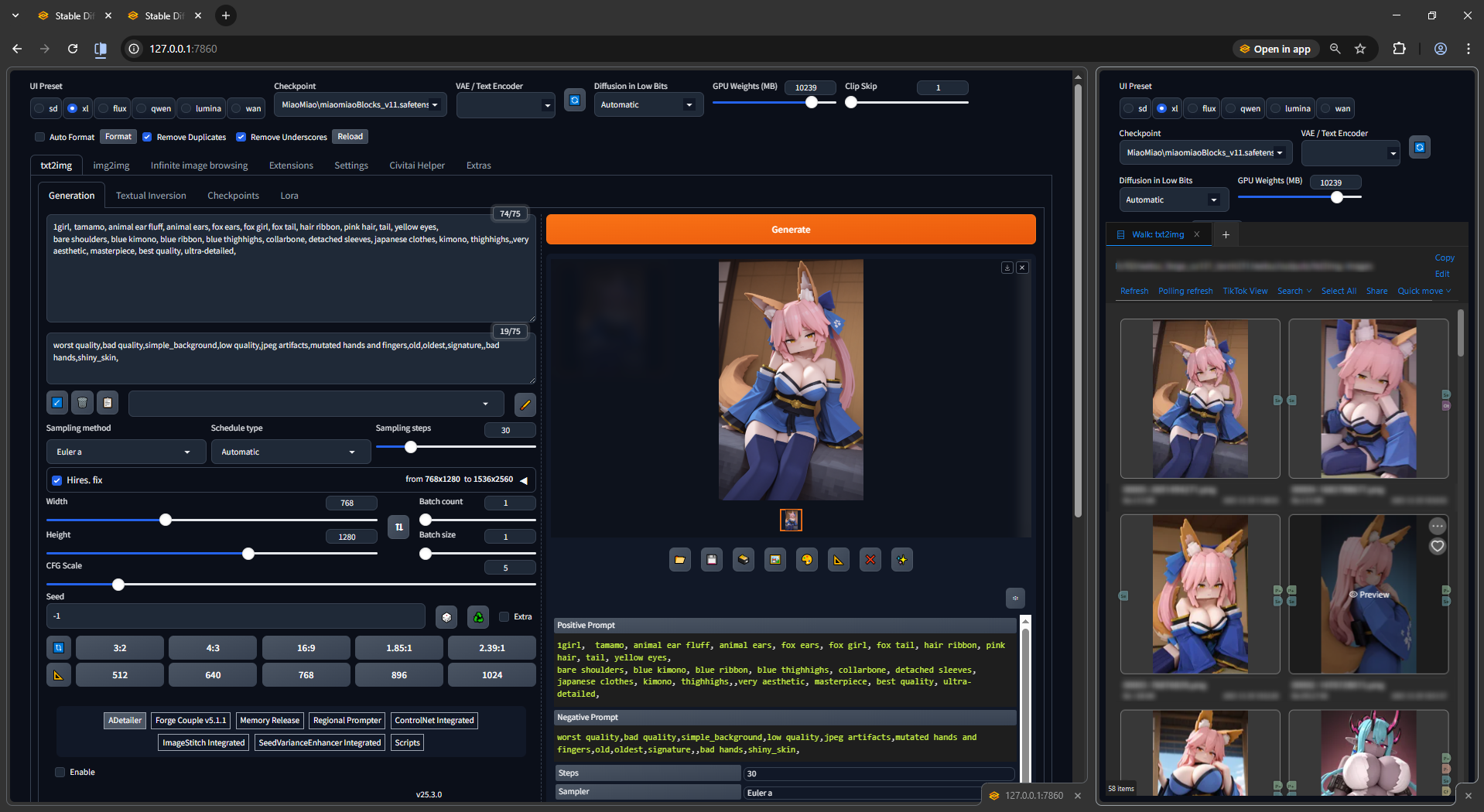Click the green recycle reuse-seed icon
Screen dimensions: 1484x812
(x=478, y=616)
